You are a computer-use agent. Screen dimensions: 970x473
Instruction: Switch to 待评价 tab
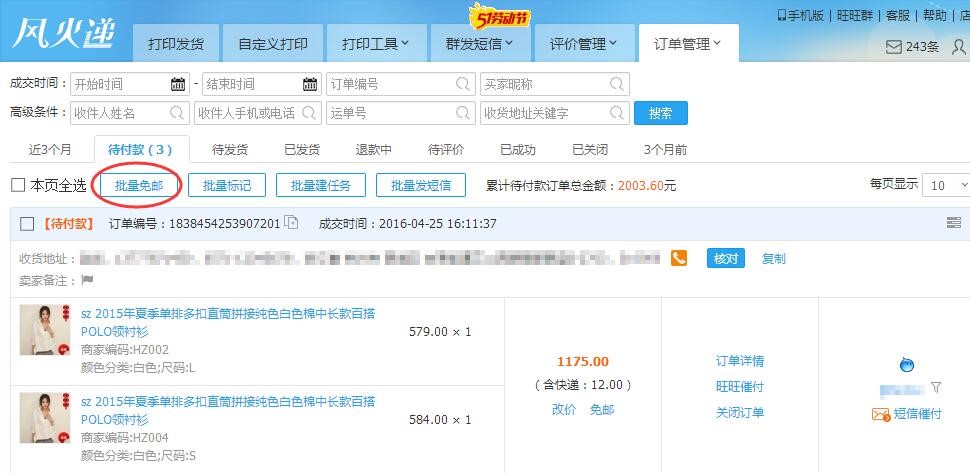(446, 150)
